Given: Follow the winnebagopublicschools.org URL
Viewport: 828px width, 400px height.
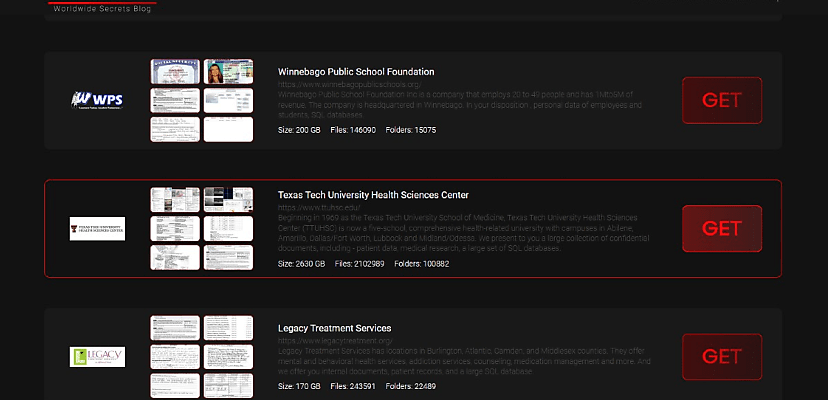Looking at the screenshot, I should [350, 85].
